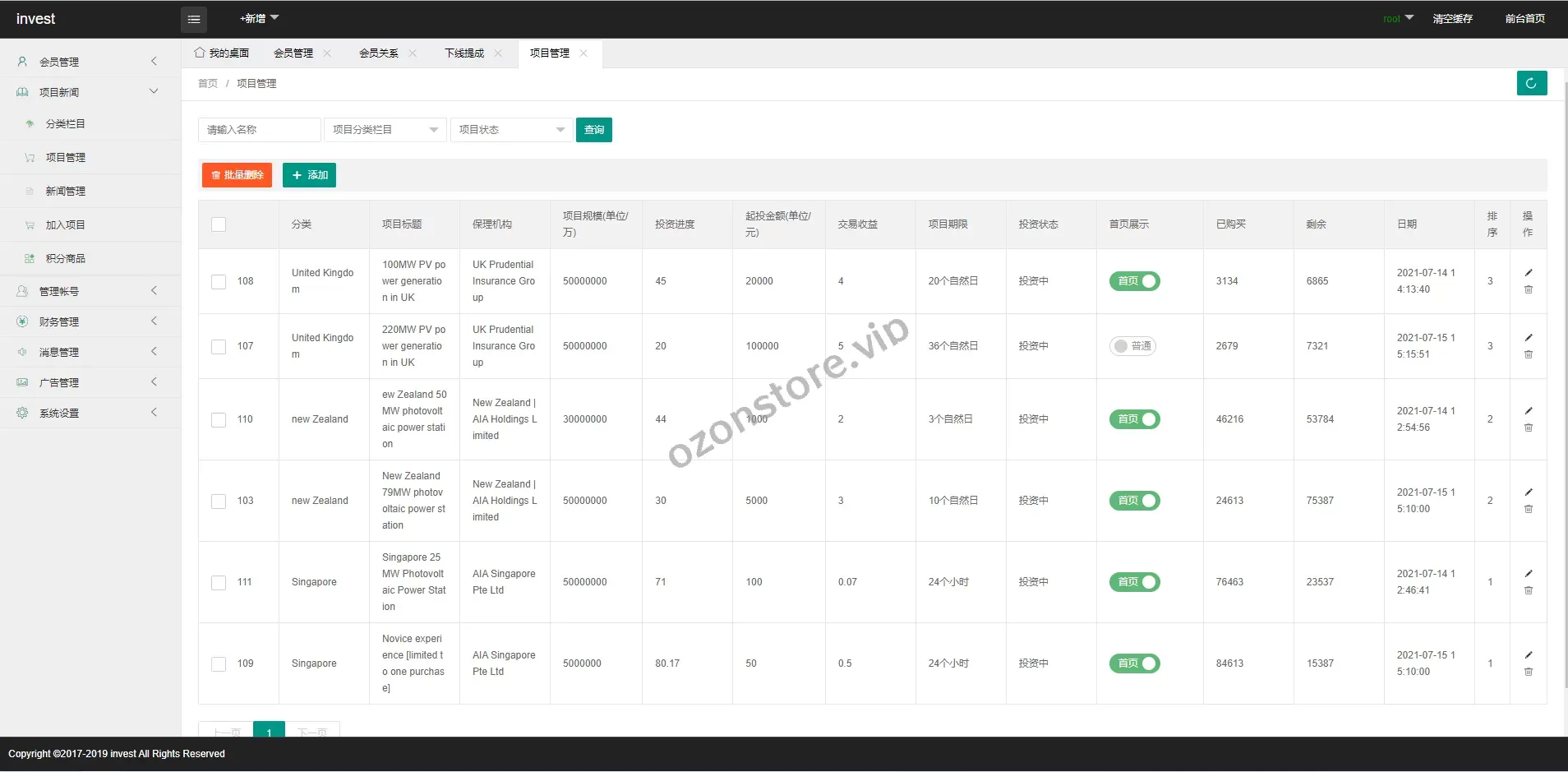
Task: Click the green 添加 button
Action: [x=309, y=175]
